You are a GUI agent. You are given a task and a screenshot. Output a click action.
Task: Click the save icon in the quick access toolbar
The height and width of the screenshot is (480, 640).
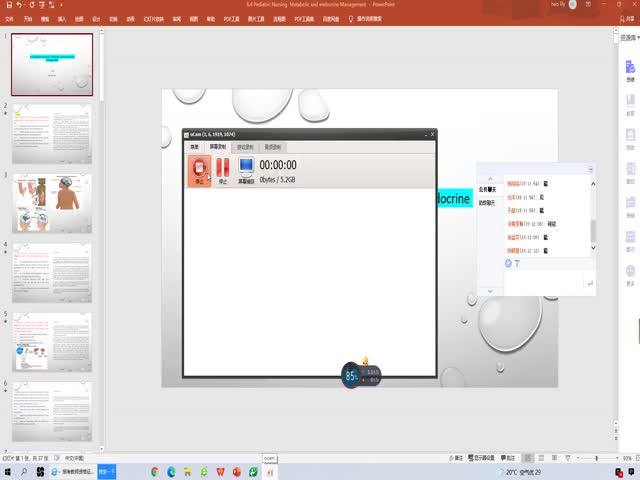[7, 5]
